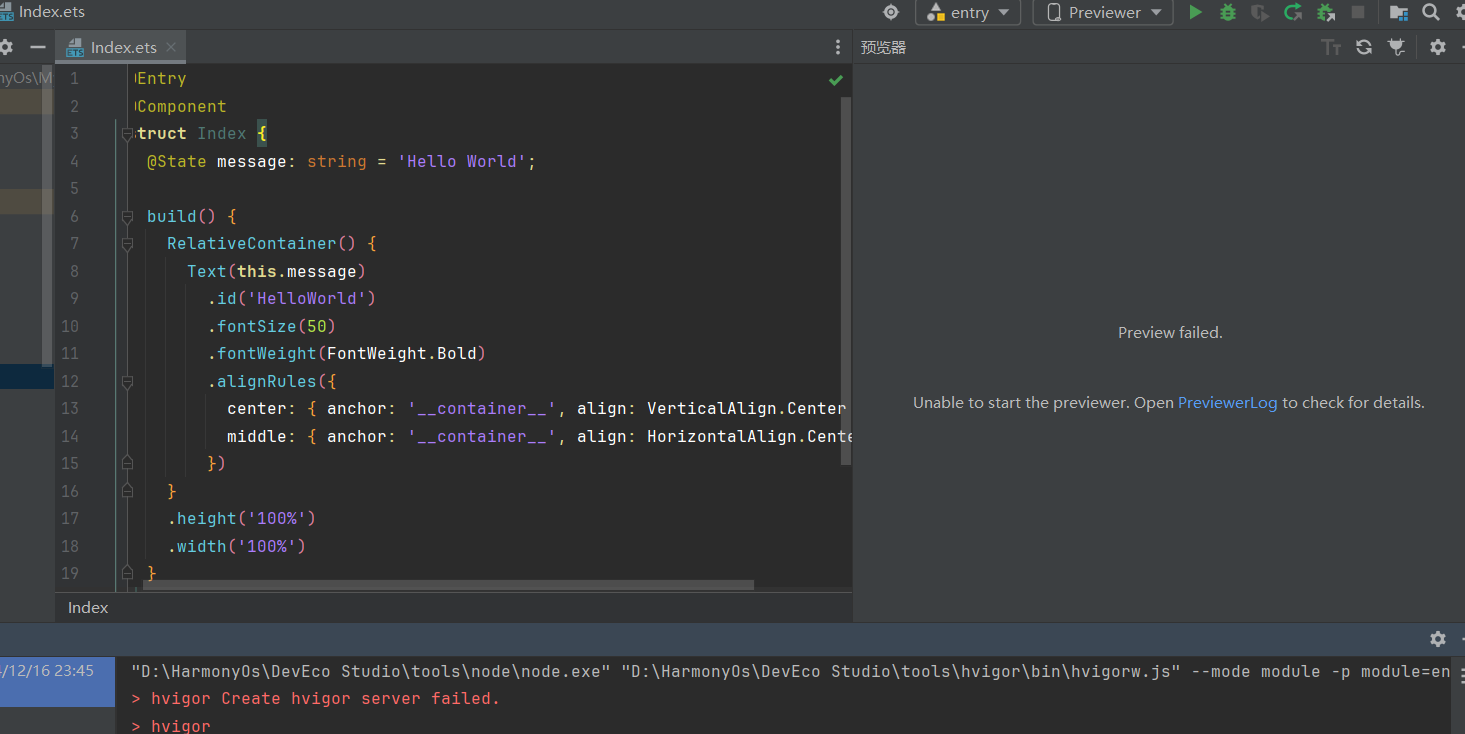
Task: Click the 预览器 panel title
Action: [883, 47]
